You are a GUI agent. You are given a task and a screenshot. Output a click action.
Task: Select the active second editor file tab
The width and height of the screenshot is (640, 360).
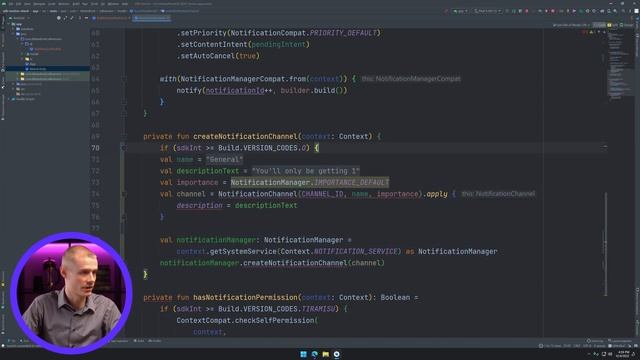[x=152, y=18]
